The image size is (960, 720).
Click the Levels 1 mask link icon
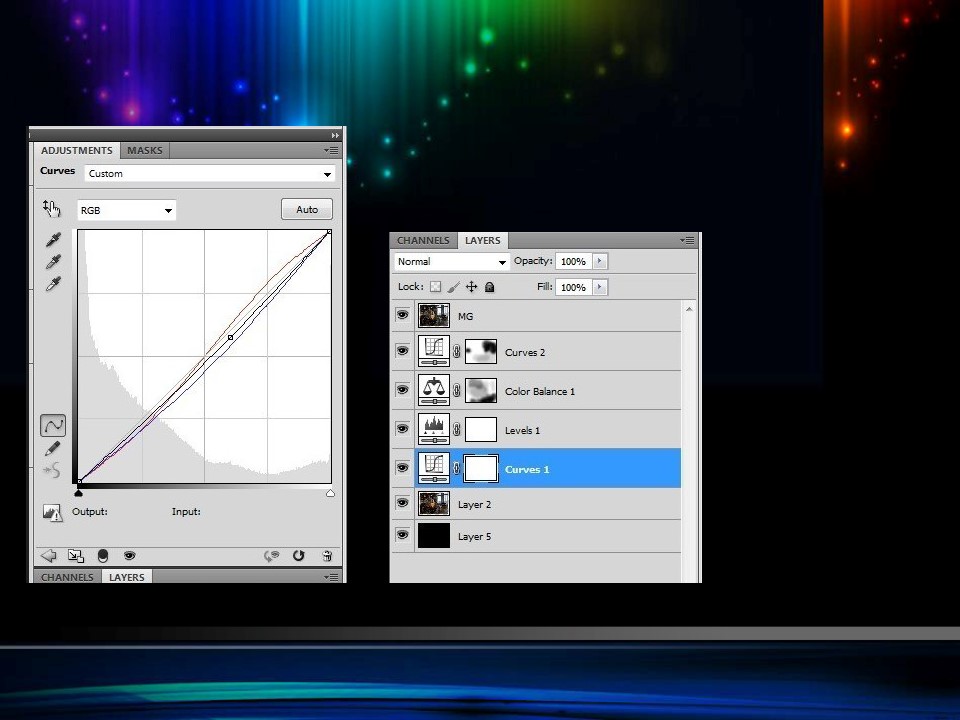coord(457,430)
